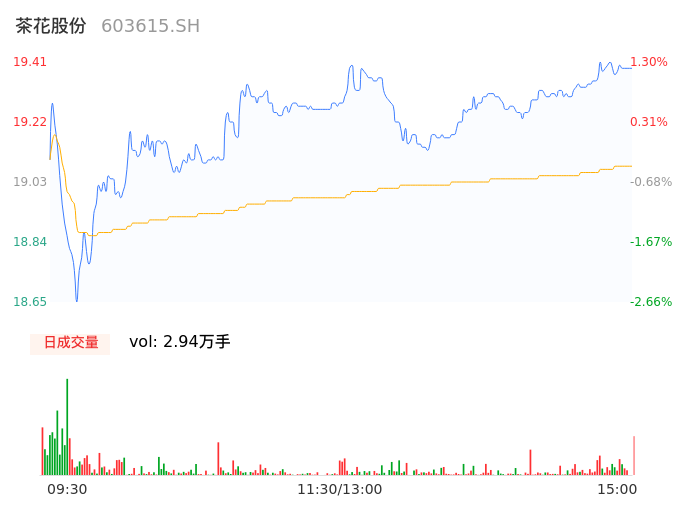Click the vol: 2.94万手 volume readout
The image size is (686, 524).
(x=179, y=342)
